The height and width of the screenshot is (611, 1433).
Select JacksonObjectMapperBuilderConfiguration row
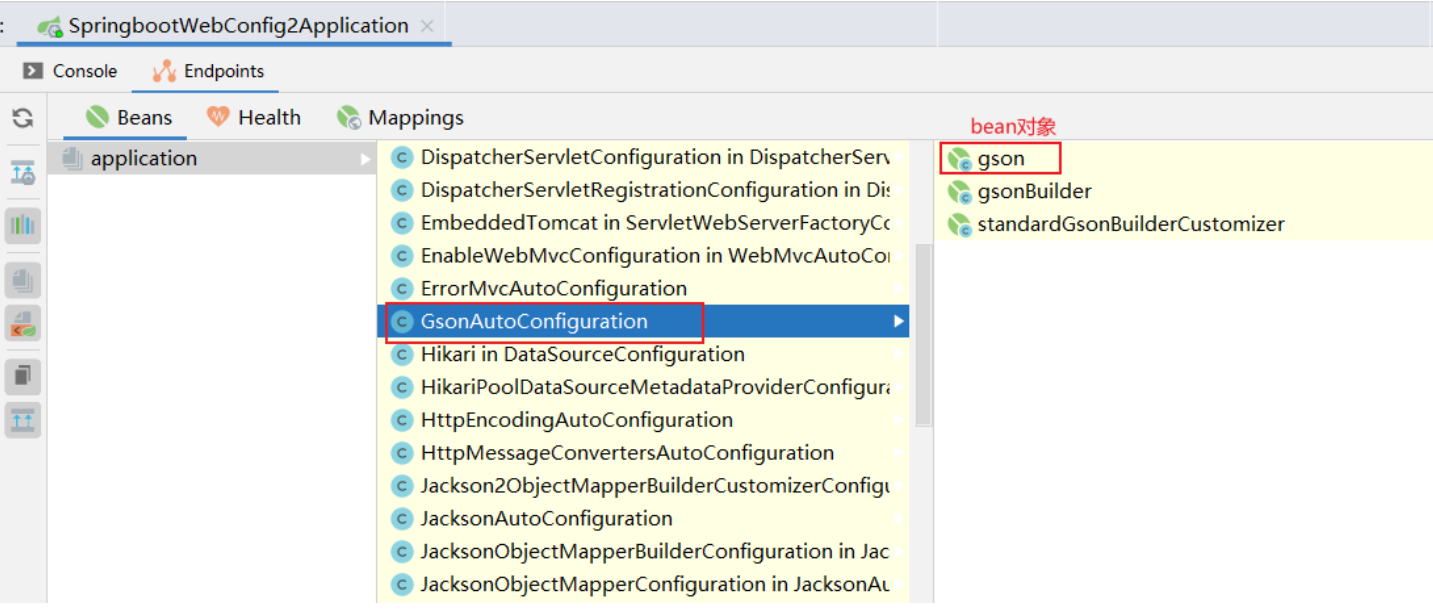(x=642, y=551)
